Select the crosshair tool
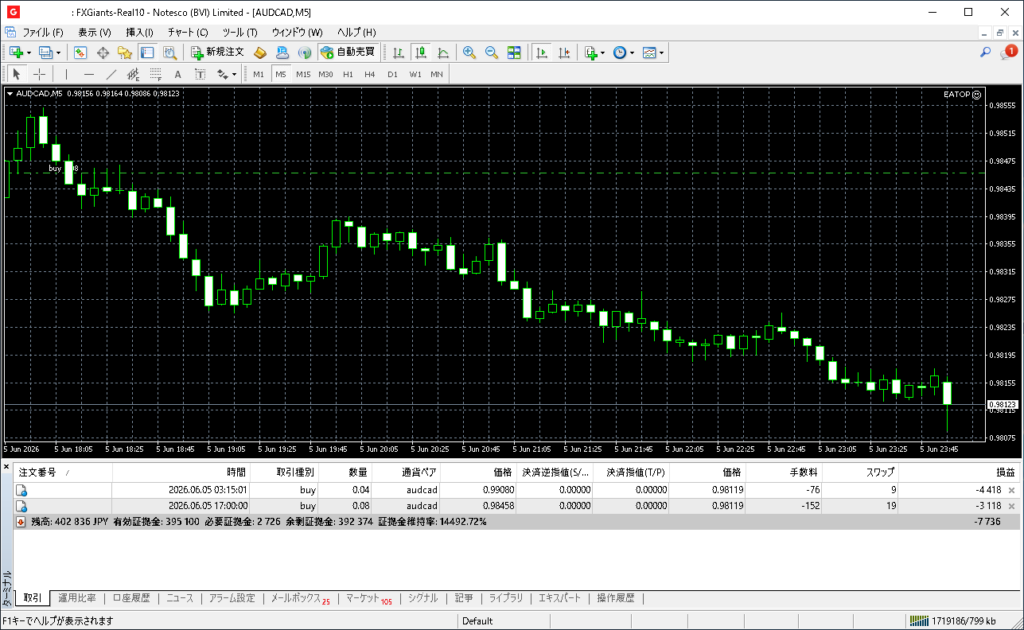The image size is (1024, 630). tap(39, 74)
